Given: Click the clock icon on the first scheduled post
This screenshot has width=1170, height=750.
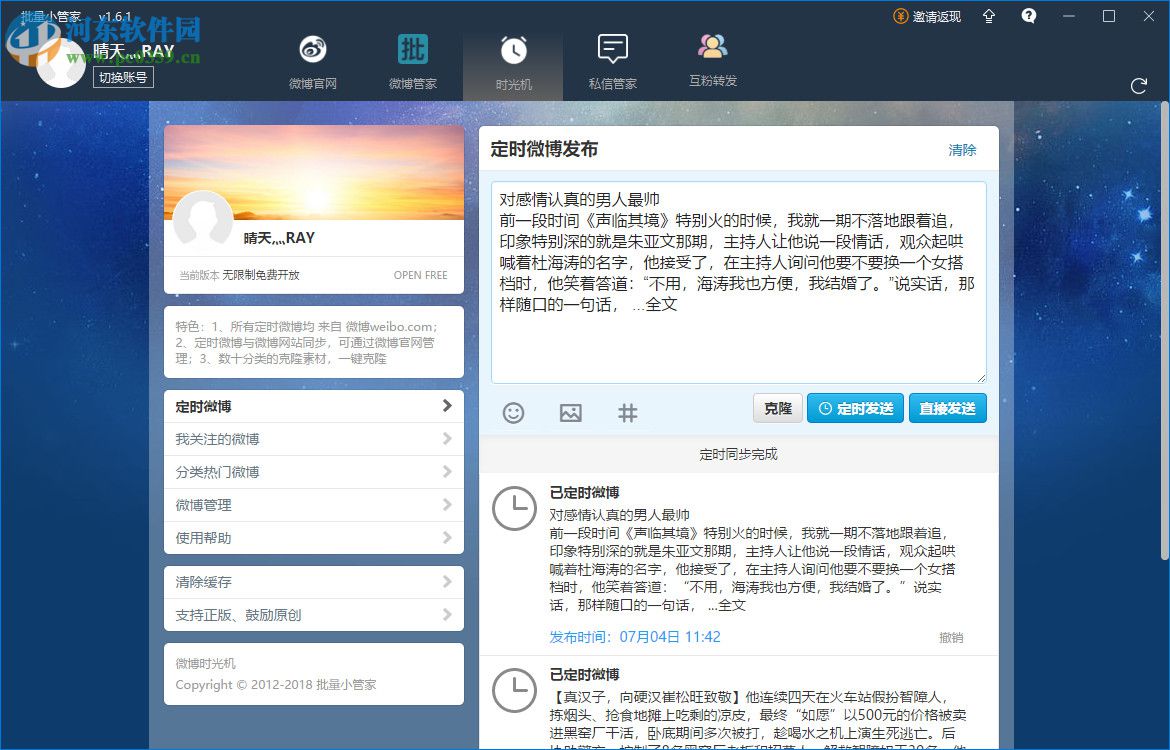Looking at the screenshot, I should pyautogui.click(x=514, y=509).
